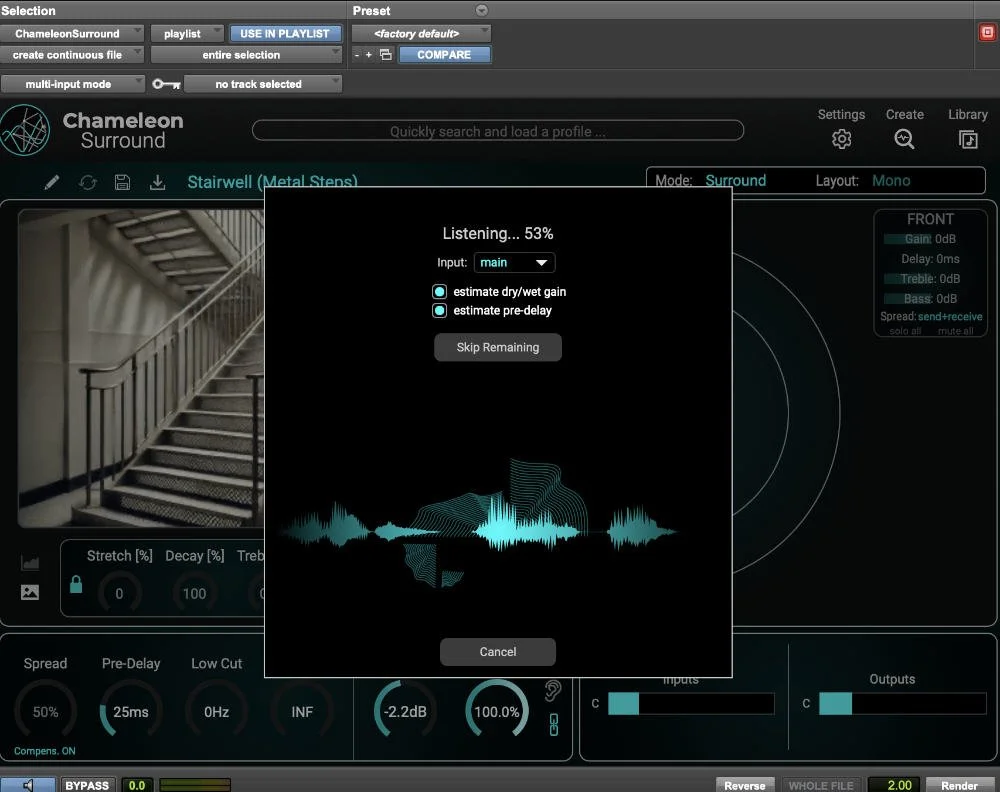Click the Spread 50% knob

(45, 711)
